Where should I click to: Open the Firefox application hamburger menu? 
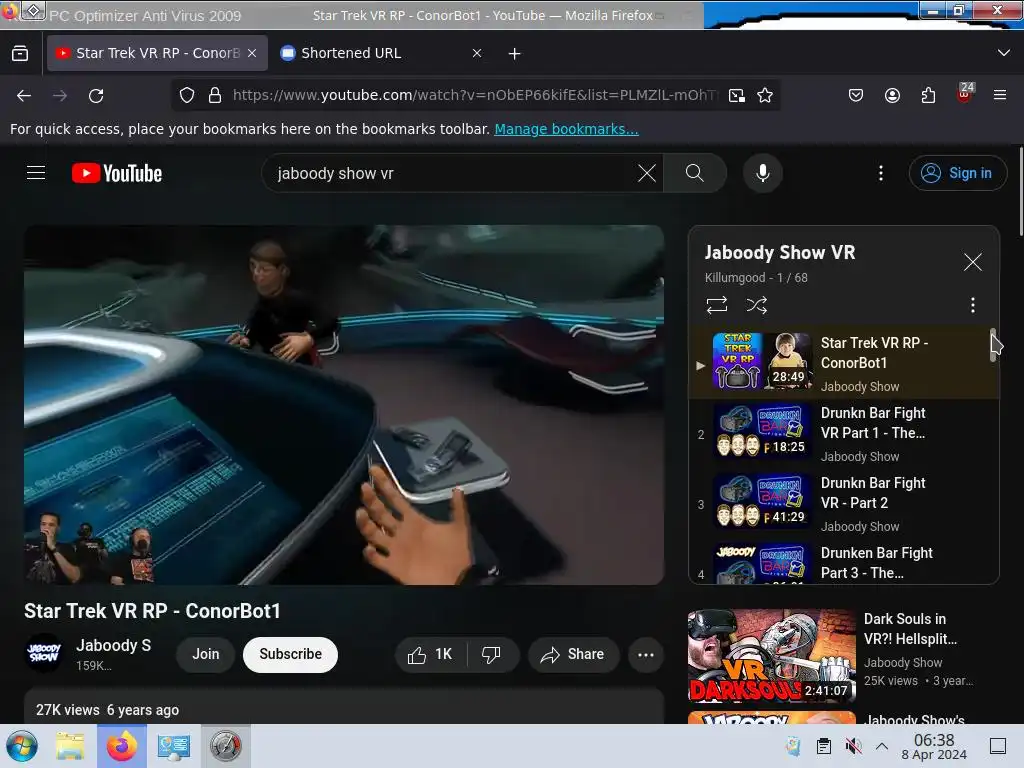coord(1000,95)
